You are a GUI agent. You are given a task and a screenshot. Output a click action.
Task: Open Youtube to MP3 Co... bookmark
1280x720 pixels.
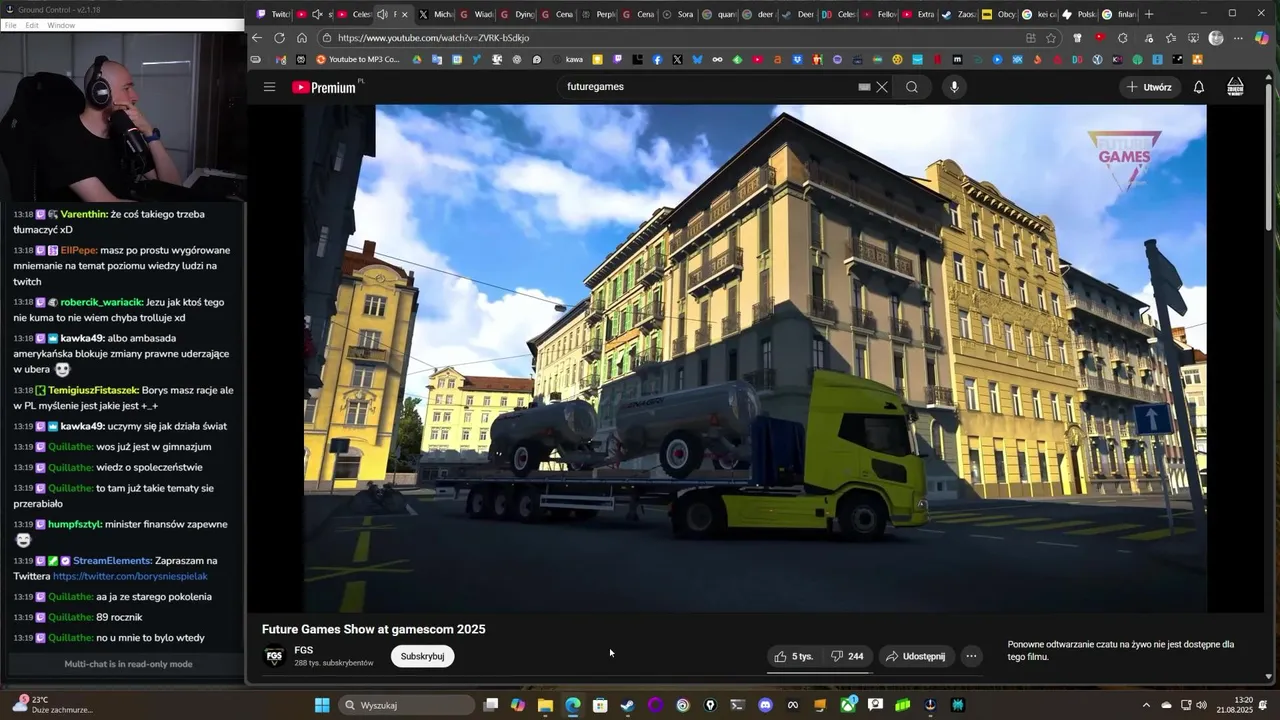point(357,59)
